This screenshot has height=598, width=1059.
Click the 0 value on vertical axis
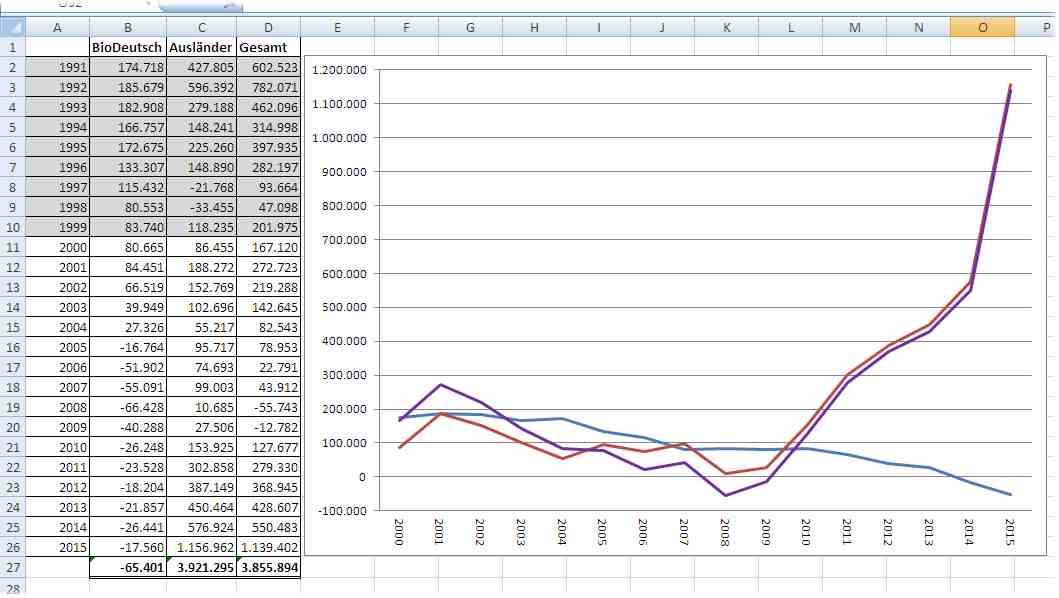pyautogui.click(x=361, y=477)
